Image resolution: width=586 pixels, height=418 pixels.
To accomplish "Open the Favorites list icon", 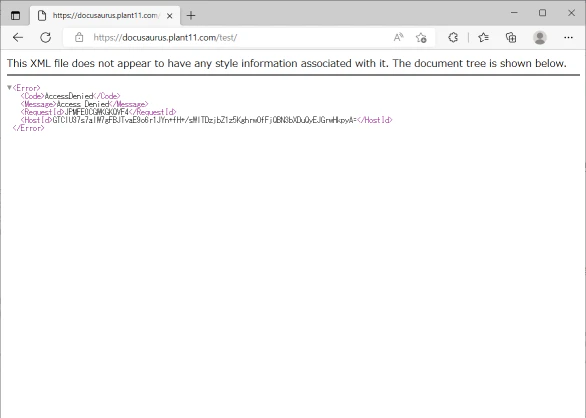I will [483, 37].
